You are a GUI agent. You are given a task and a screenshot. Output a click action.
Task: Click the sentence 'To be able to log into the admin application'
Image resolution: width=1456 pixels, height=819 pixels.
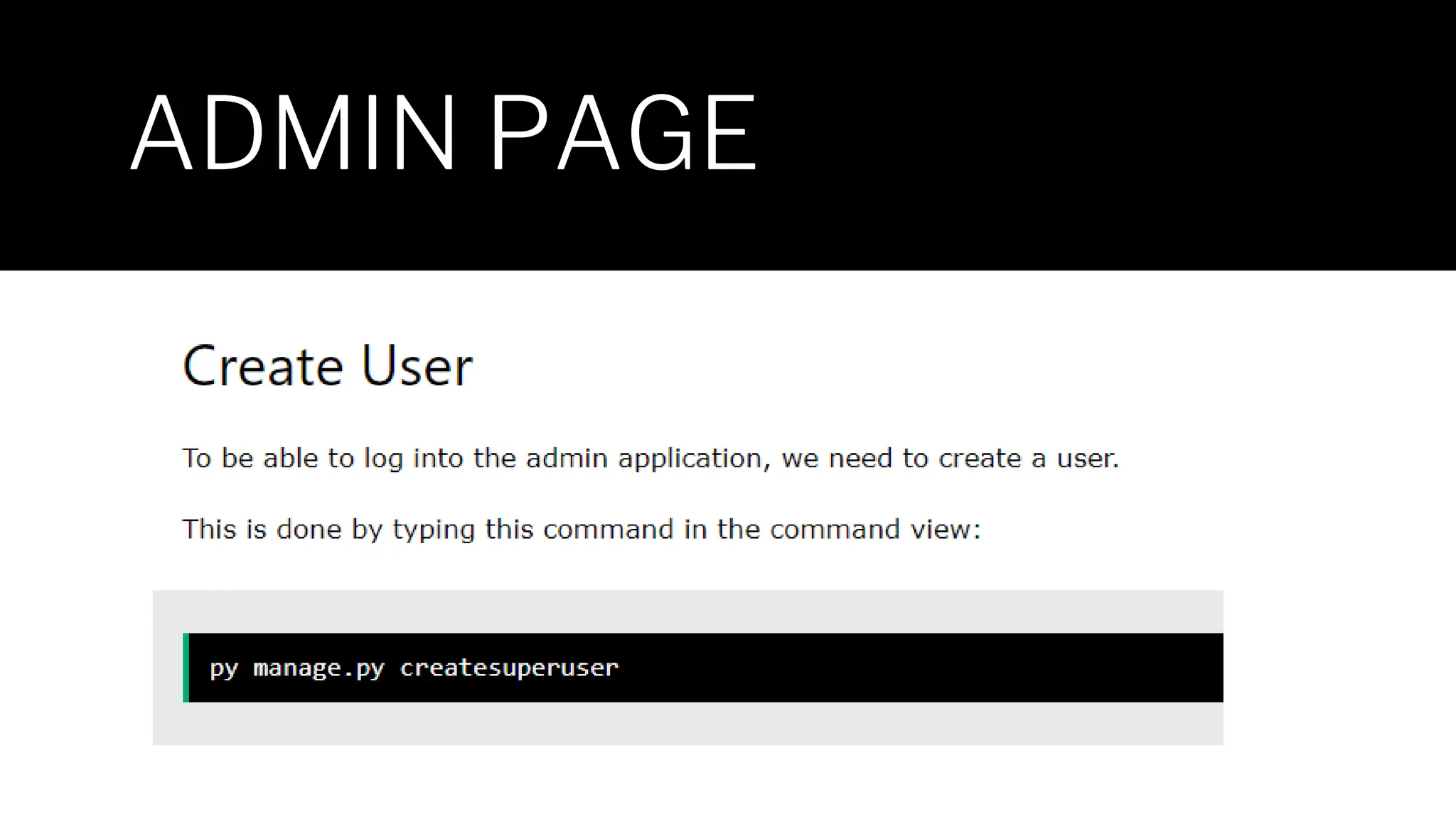point(651,459)
